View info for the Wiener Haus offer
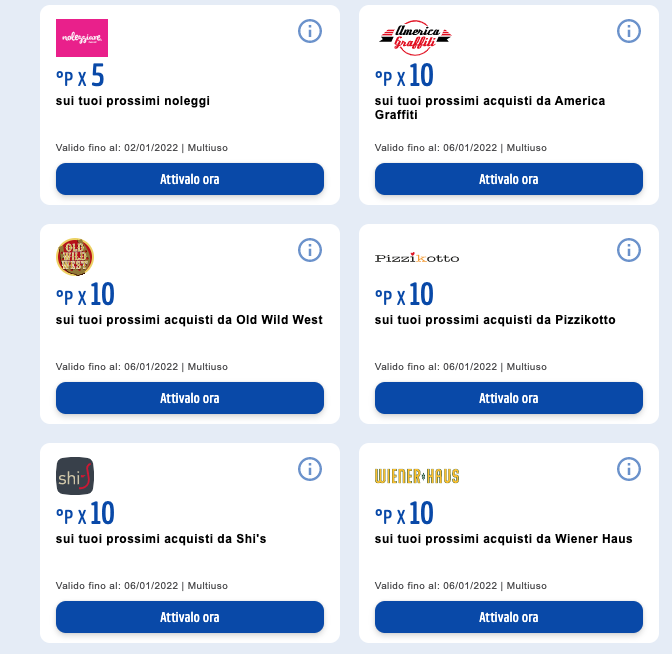Image resolution: width=672 pixels, height=654 pixels. coord(629,469)
